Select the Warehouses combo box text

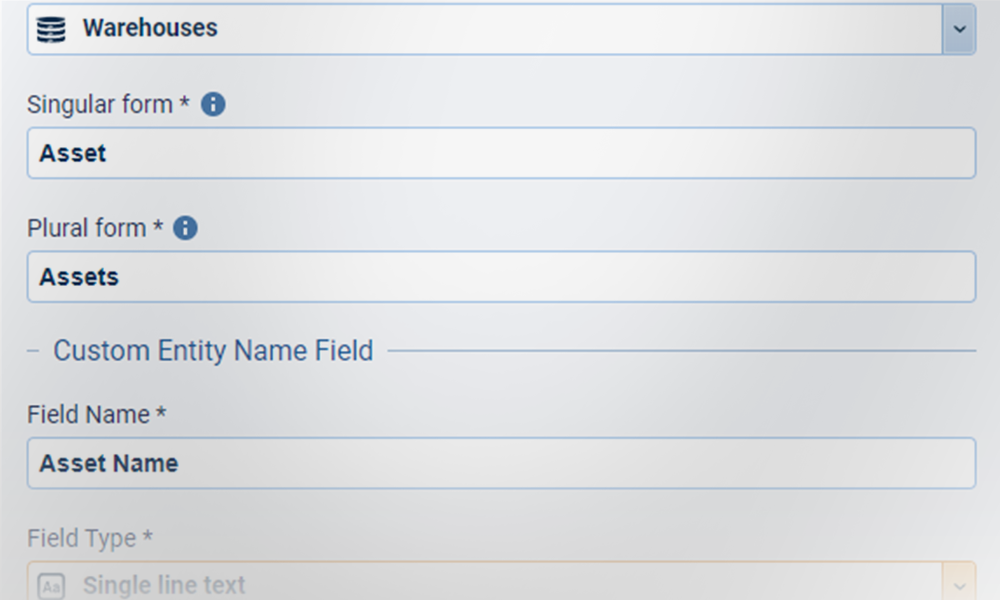(x=150, y=28)
